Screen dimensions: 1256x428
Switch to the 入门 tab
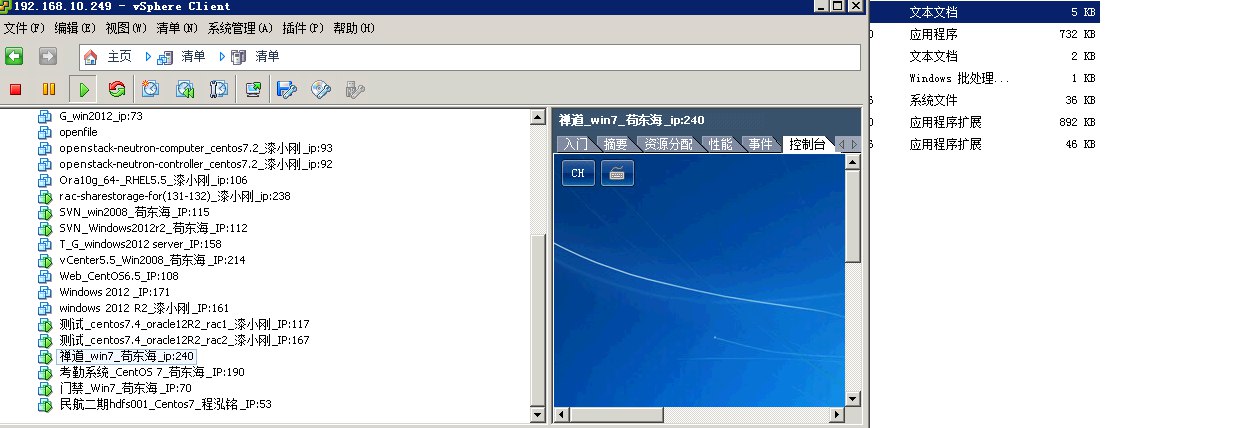click(576, 144)
